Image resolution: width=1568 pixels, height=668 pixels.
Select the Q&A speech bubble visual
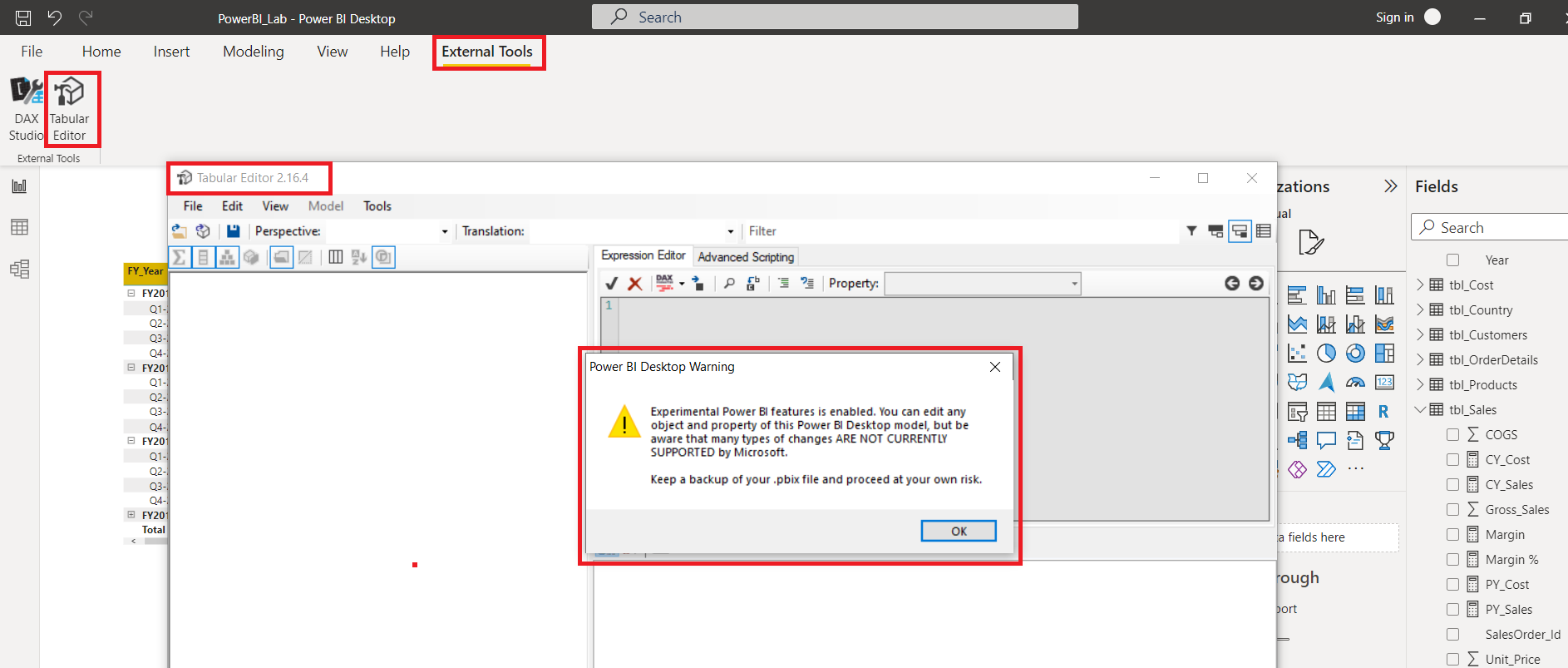(x=1326, y=440)
